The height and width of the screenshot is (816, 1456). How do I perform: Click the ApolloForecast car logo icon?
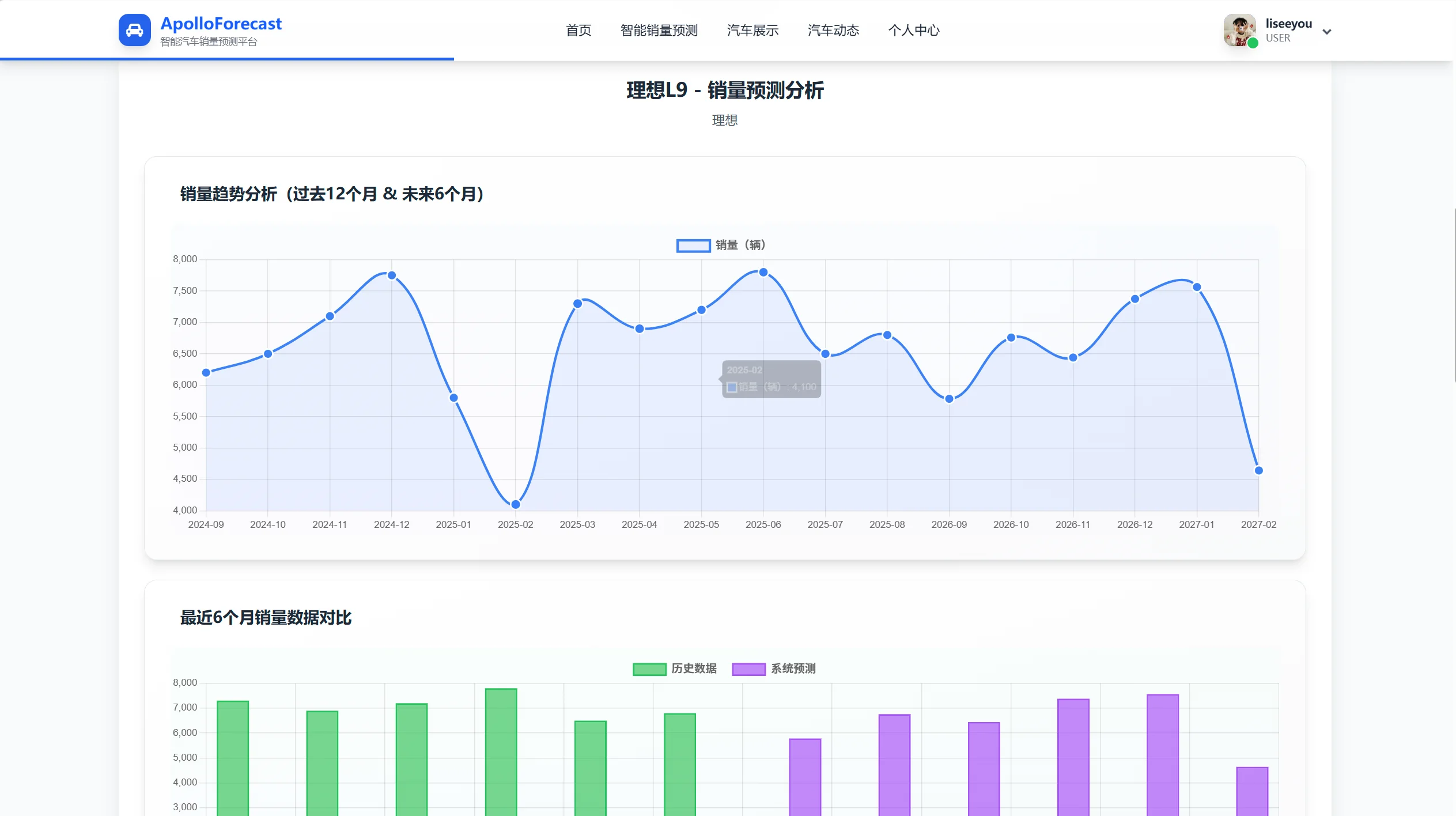tap(134, 30)
